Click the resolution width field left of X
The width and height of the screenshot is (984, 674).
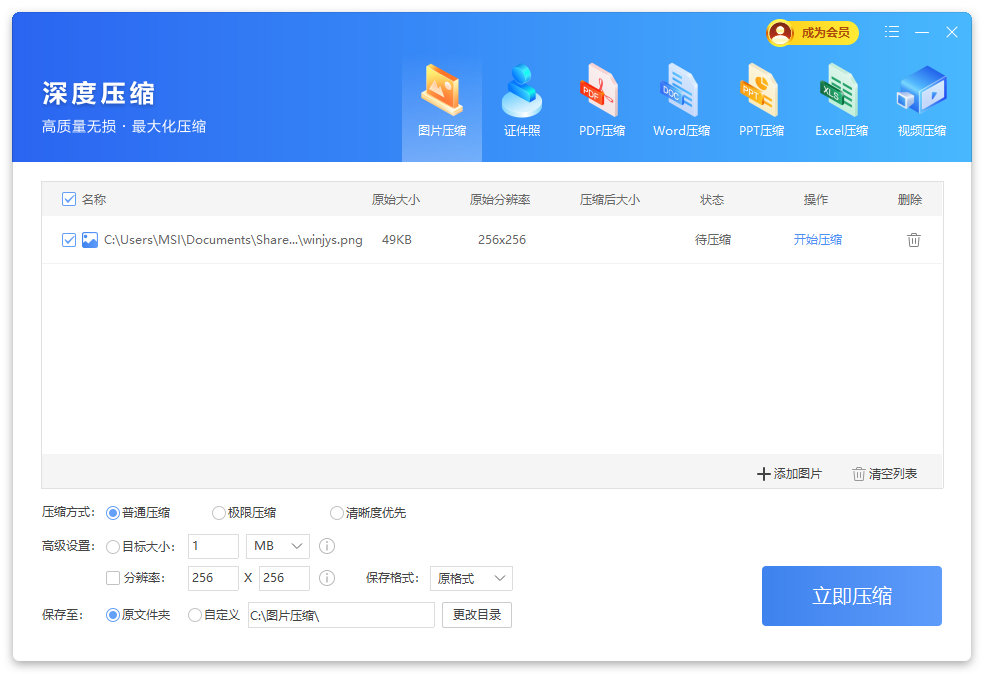click(x=213, y=578)
